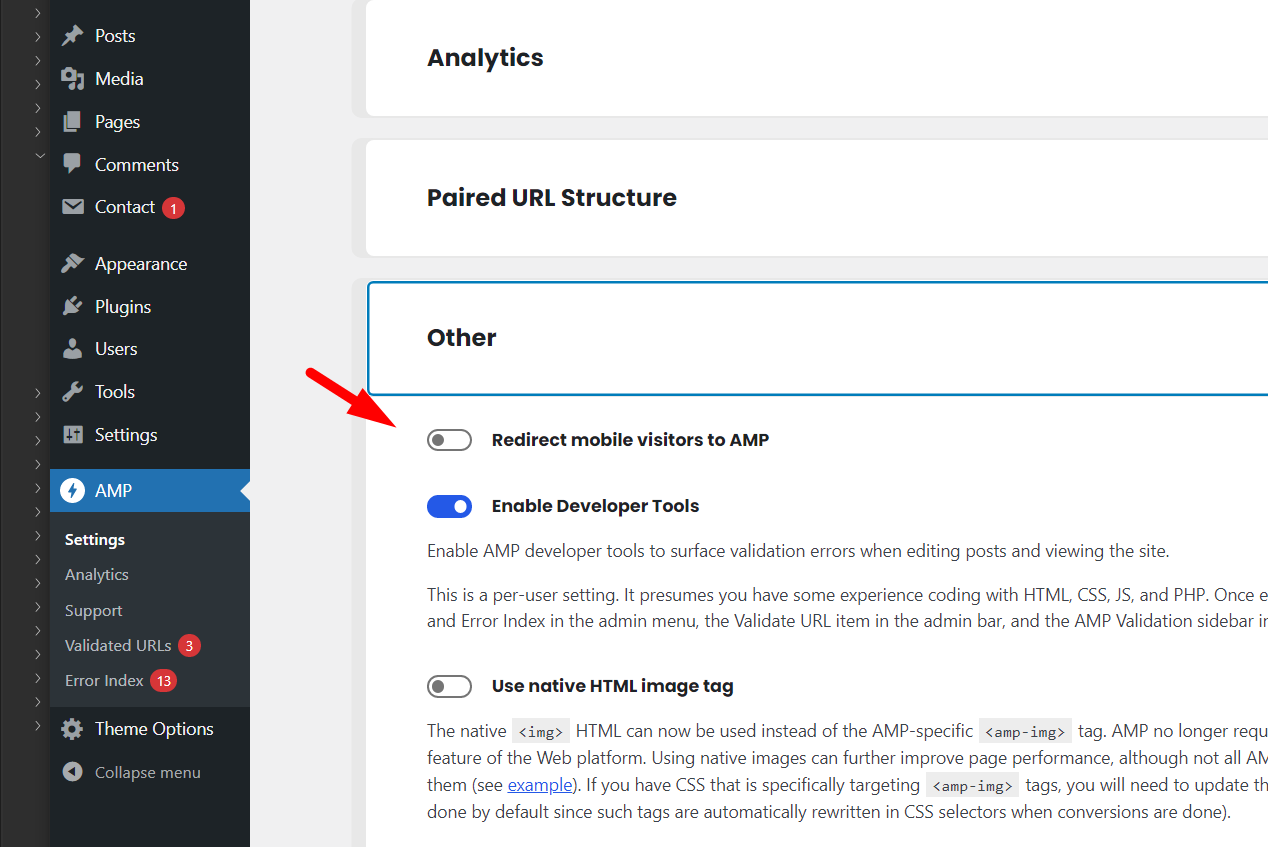Open Media via its camera-note icon
The height and width of the screenshot is (847, 1268).
pyautogui.click(x=72, y=79)
